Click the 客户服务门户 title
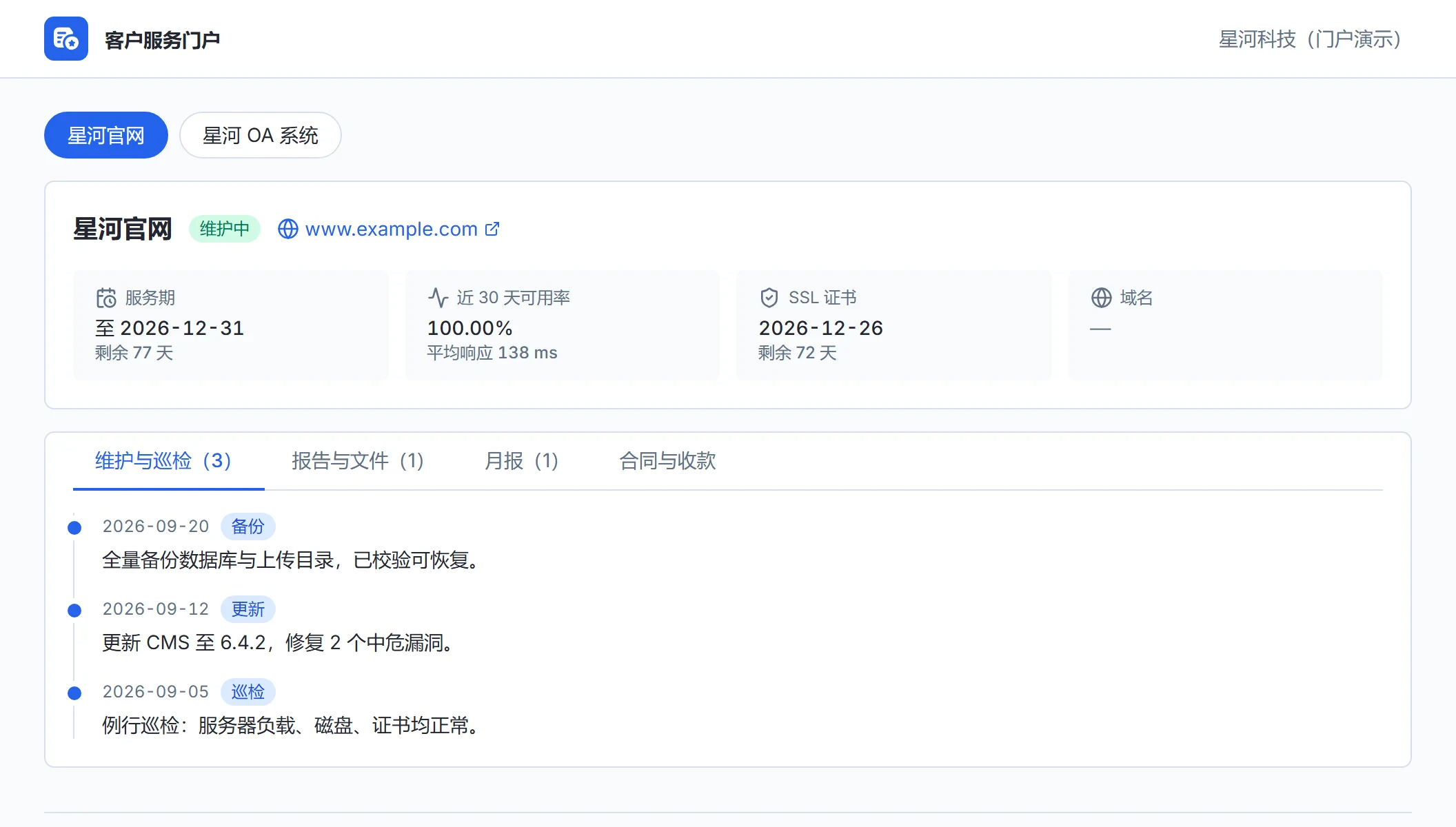The width and height of the screenshot is (1456, 827). click(x=163, y=39)
